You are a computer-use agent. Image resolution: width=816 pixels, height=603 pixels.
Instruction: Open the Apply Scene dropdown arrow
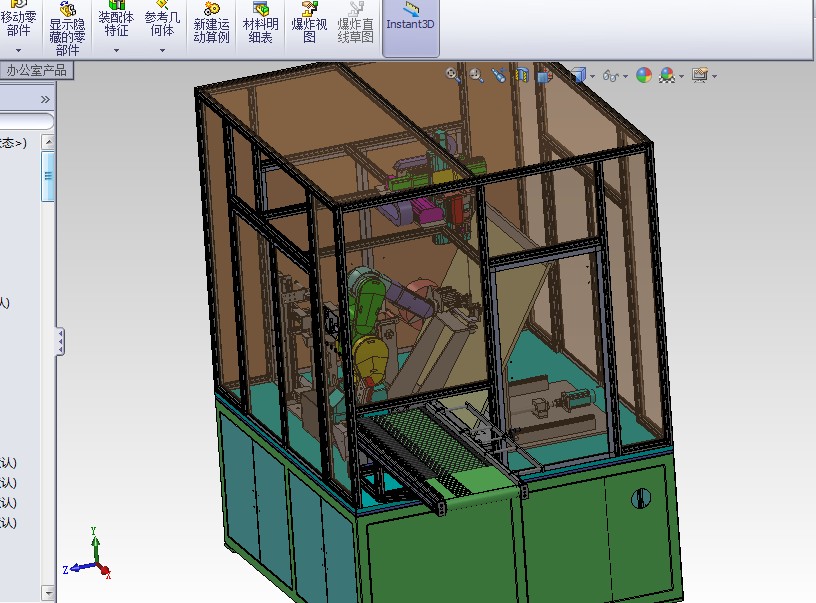tap(681, 76)
